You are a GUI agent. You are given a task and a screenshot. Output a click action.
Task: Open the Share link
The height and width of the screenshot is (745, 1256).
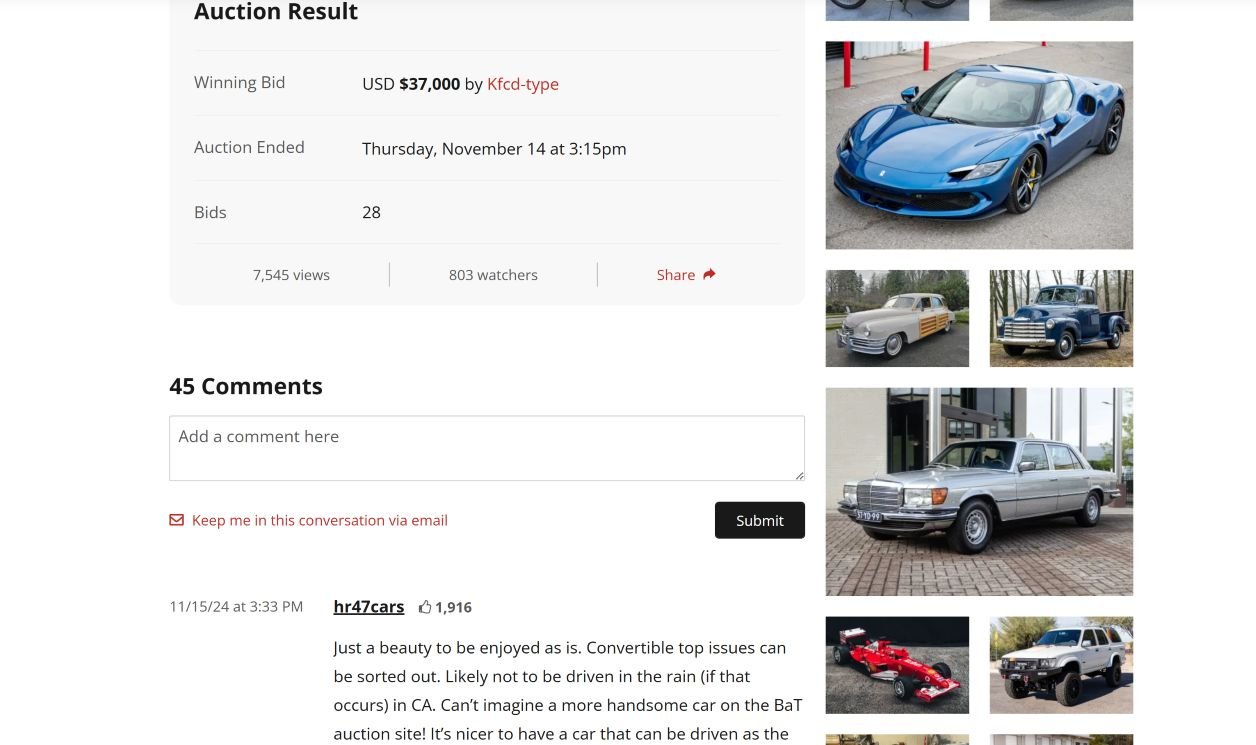coord(686,274)
